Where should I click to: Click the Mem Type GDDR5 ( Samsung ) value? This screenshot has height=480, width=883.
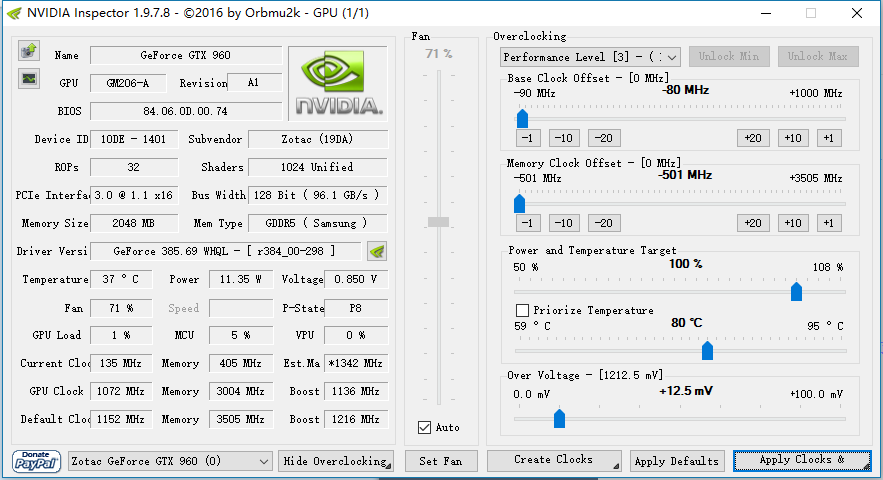(318, 223)
